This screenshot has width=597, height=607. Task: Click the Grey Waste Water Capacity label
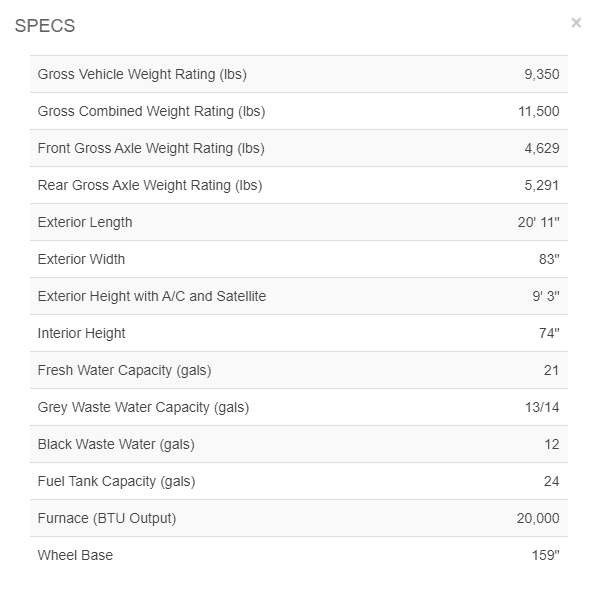click(x=143, y=407)
